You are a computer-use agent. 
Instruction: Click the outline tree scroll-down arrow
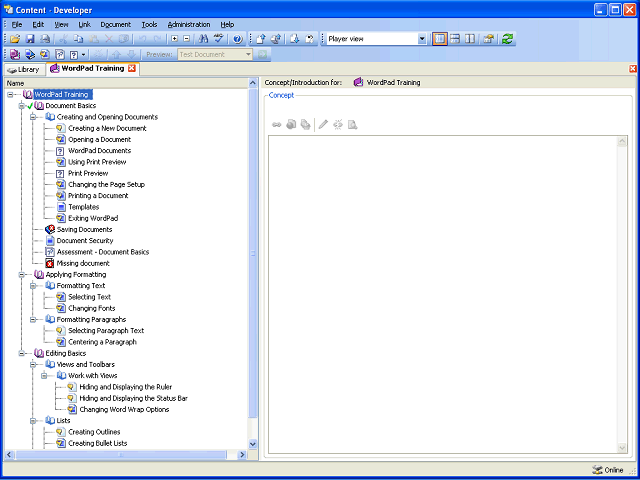(x=253, y=444)
